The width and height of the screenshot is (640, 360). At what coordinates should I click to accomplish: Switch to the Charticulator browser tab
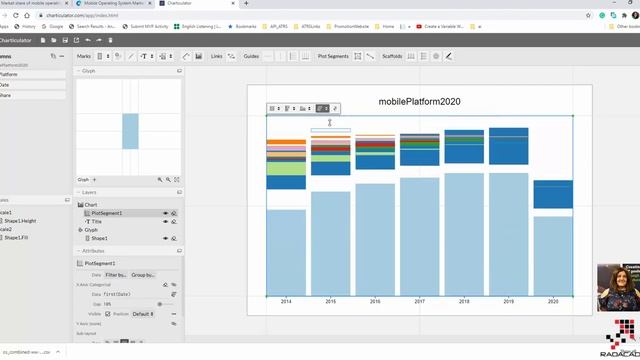pos(198,3)
